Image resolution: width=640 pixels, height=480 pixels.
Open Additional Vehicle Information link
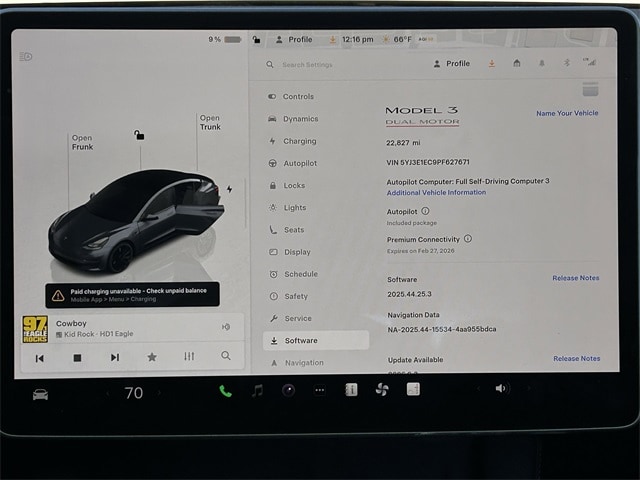tap(436, 192)
